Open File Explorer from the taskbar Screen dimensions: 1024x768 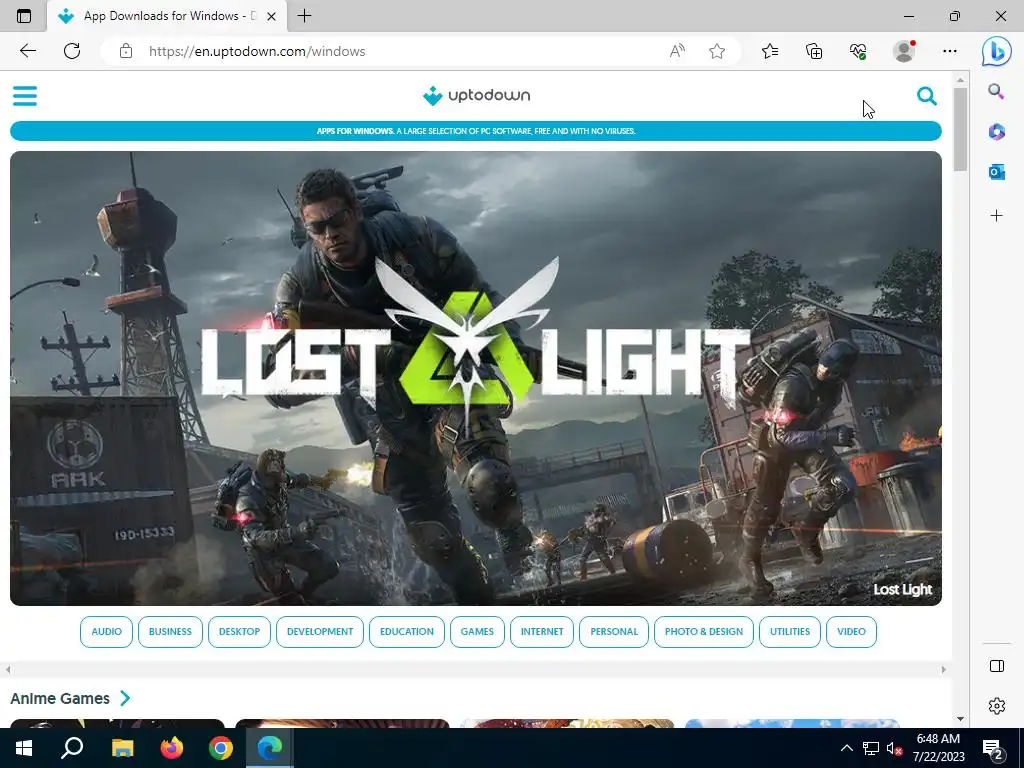pos(122,748)
